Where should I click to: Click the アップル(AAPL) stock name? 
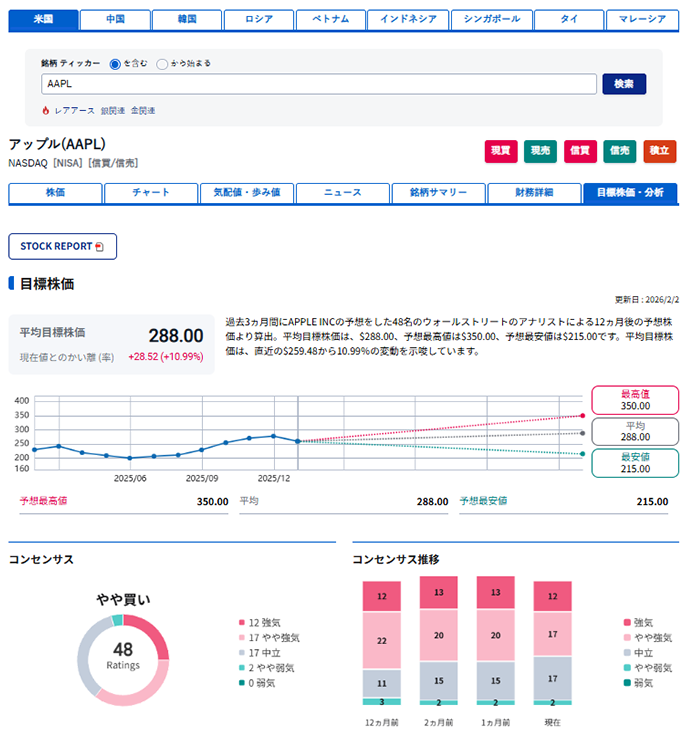(x=57, y=144)
